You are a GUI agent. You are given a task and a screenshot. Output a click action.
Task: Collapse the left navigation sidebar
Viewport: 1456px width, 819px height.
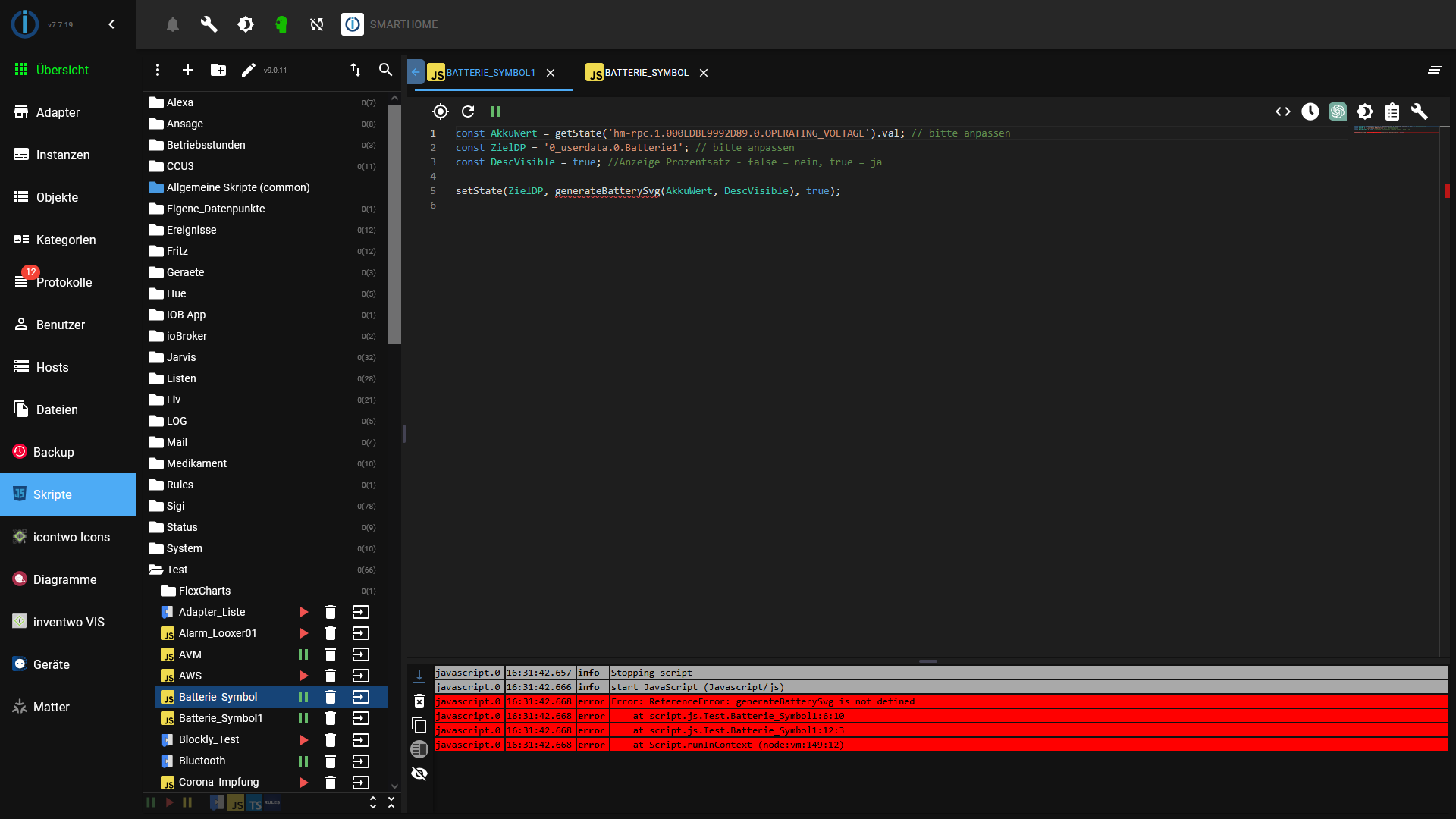point(111,24)
